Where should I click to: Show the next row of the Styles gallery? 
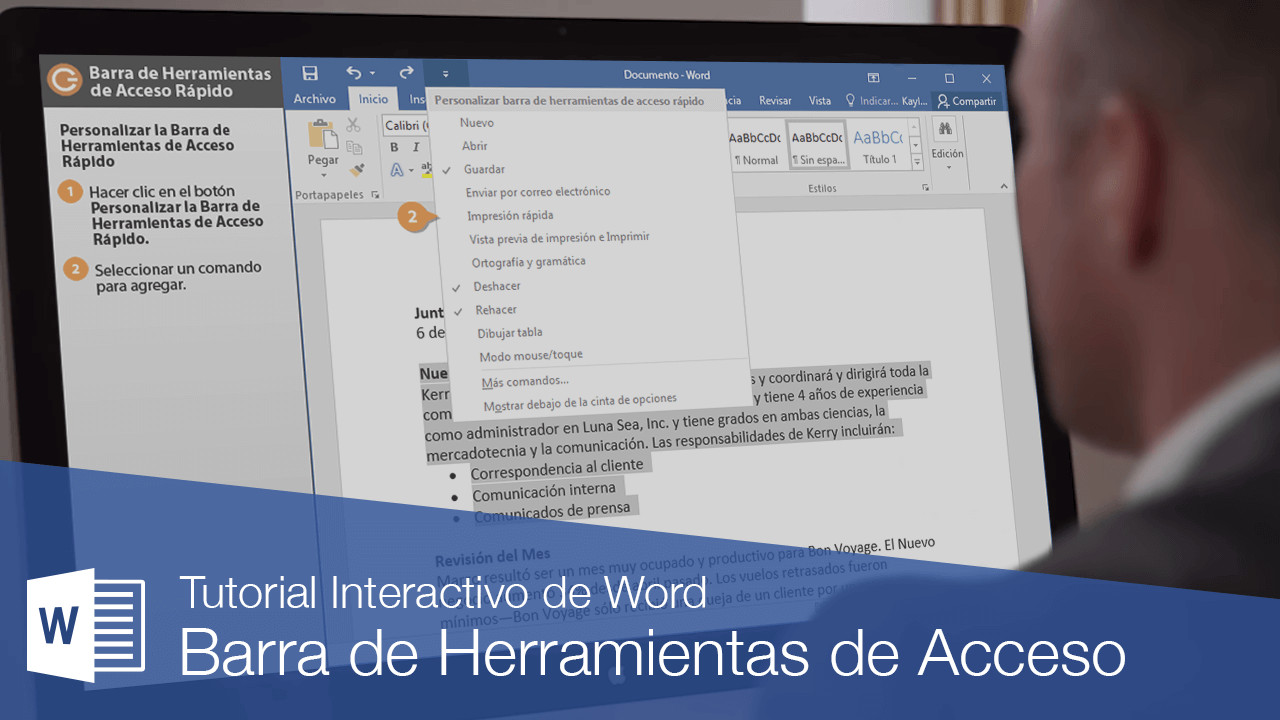coord(916,143)
